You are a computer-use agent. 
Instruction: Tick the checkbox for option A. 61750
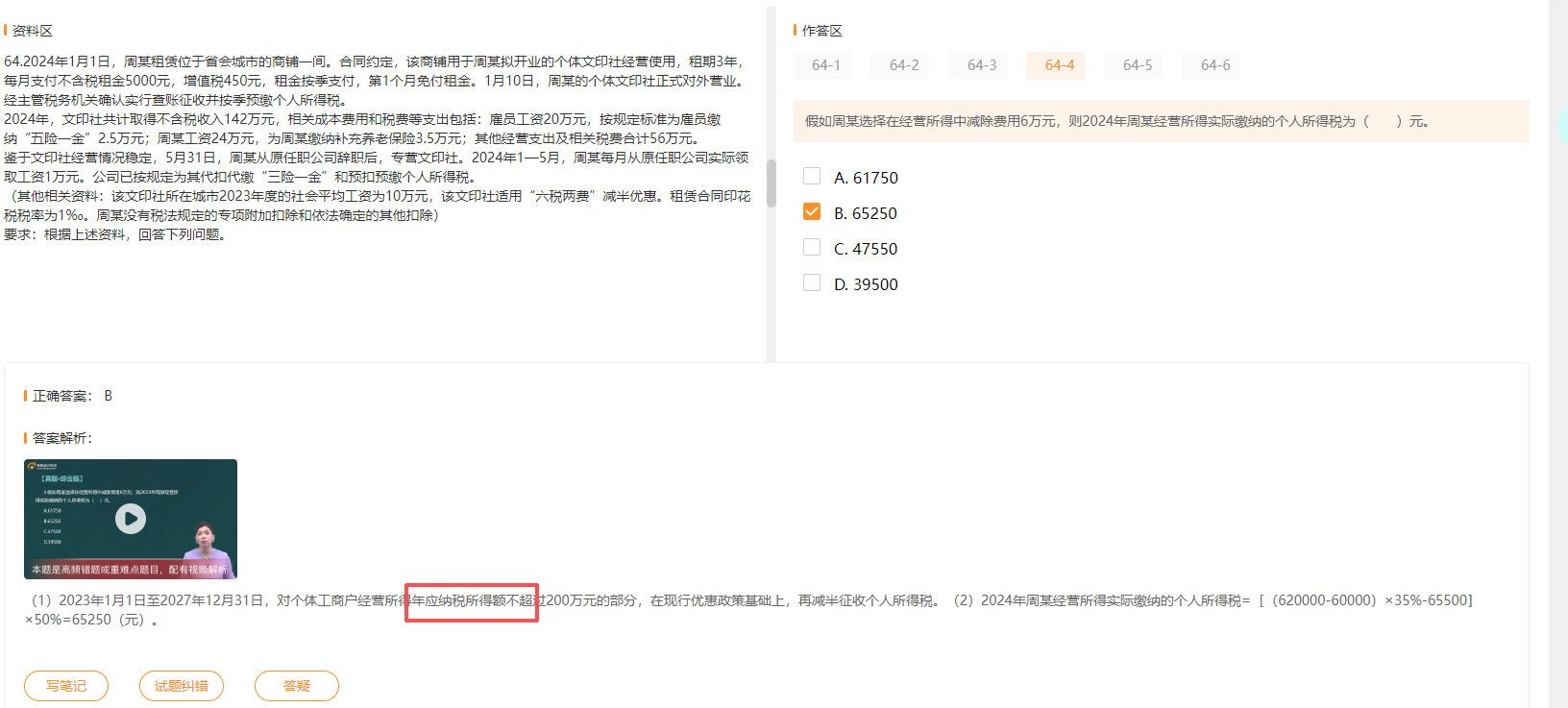[x=812, y=177]
